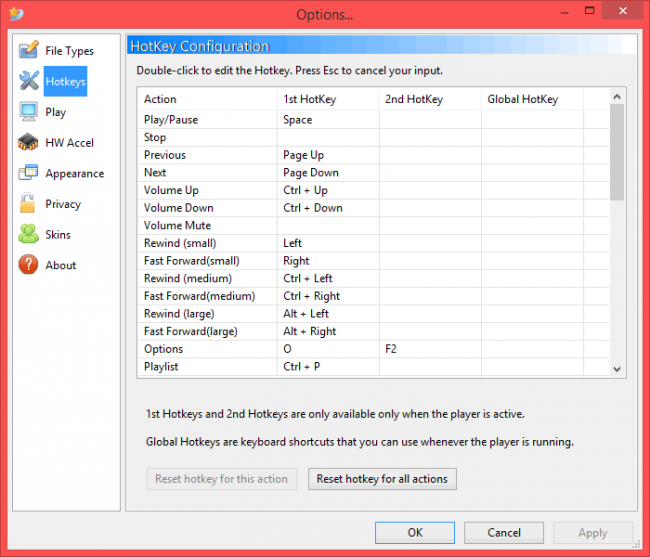
Task: Click the O hotkey cell for Options
Action: (x=328, y=349)
